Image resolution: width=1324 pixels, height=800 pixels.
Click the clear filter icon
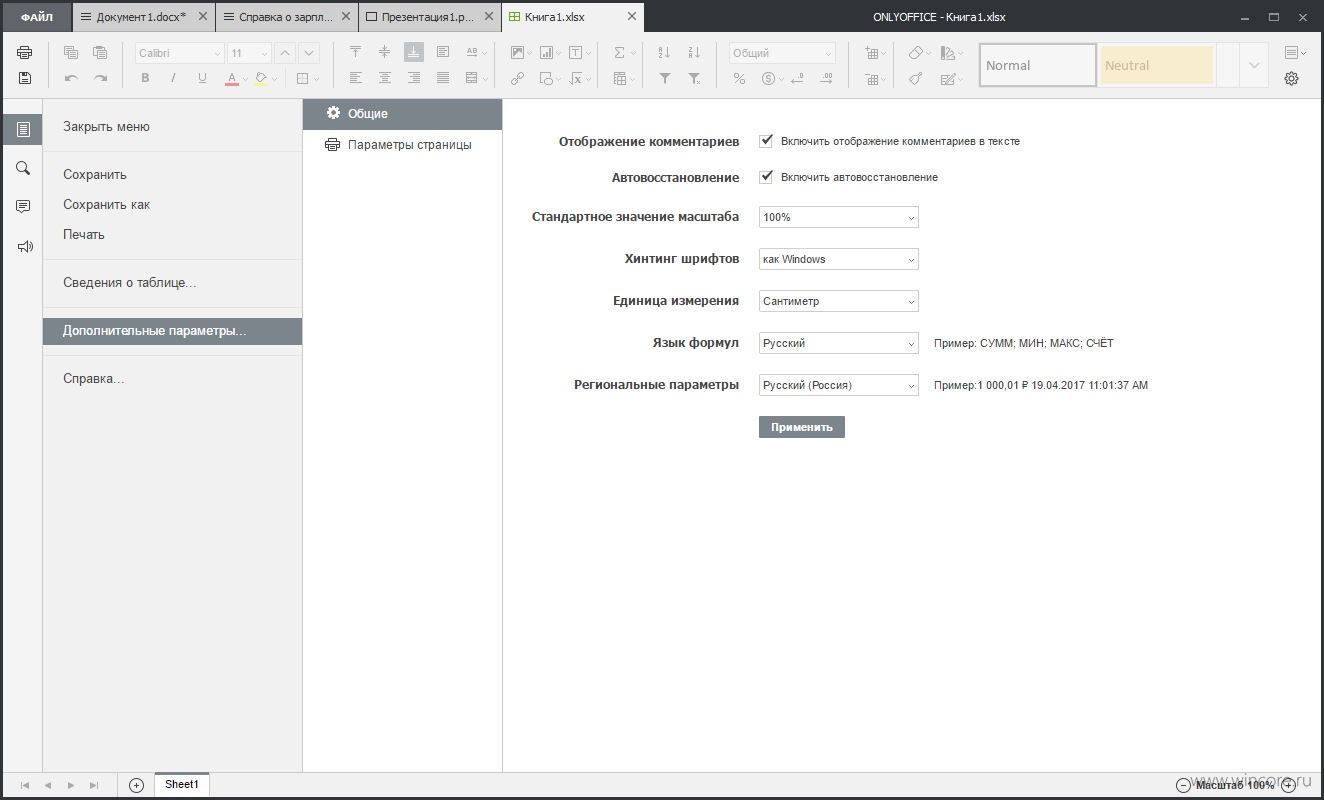(x=694, y=78)
